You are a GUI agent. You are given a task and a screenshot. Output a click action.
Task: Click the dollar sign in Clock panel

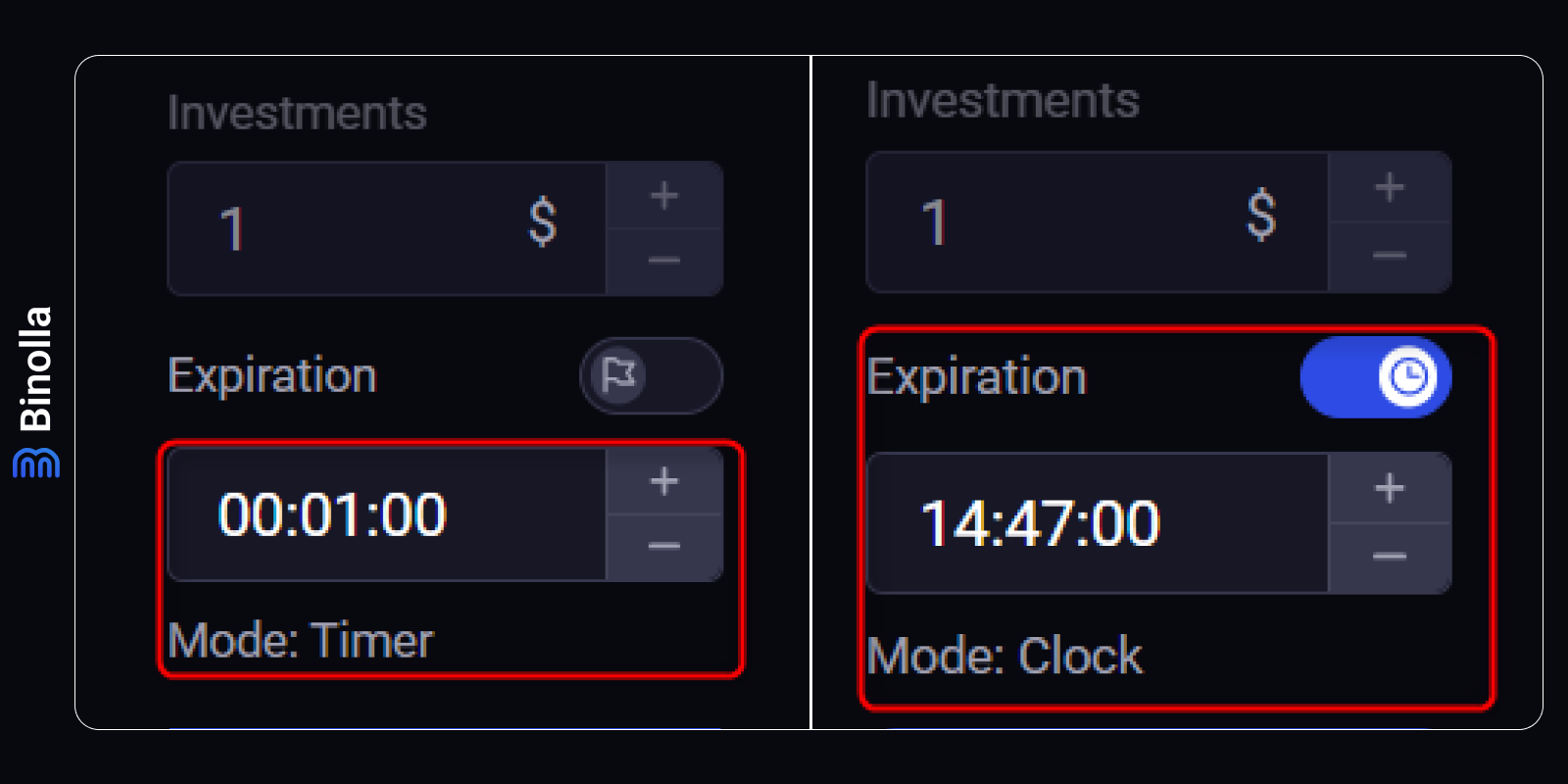pyautogui.click(x=1261, y=216)
